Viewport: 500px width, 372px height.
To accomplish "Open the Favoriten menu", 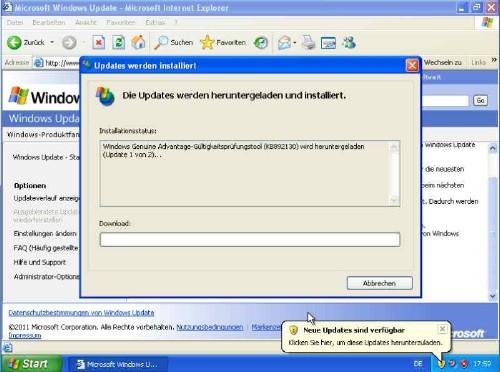I will [x=121, y=23].
